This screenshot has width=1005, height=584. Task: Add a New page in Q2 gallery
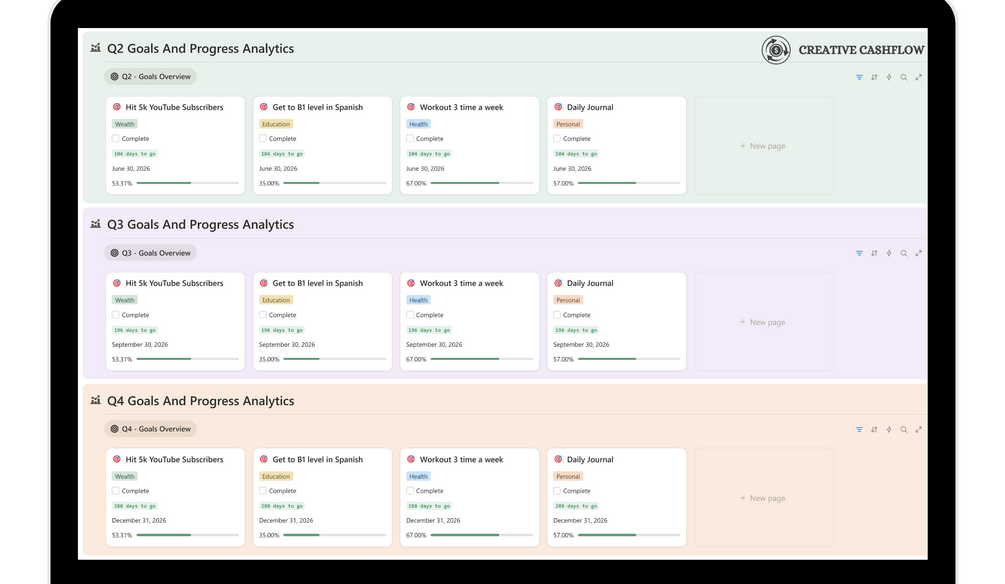(763, 146)
